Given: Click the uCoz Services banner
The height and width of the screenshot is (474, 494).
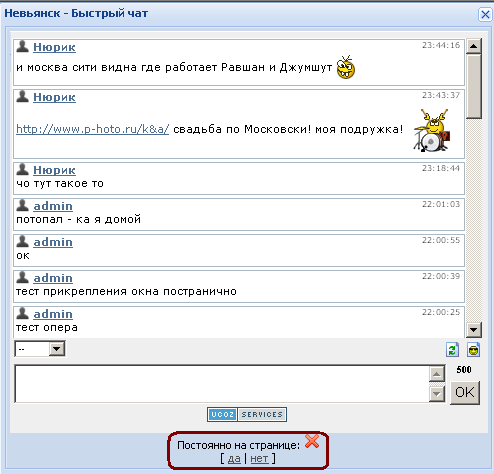Looking at the screenshot, I should tap(247, 414).
